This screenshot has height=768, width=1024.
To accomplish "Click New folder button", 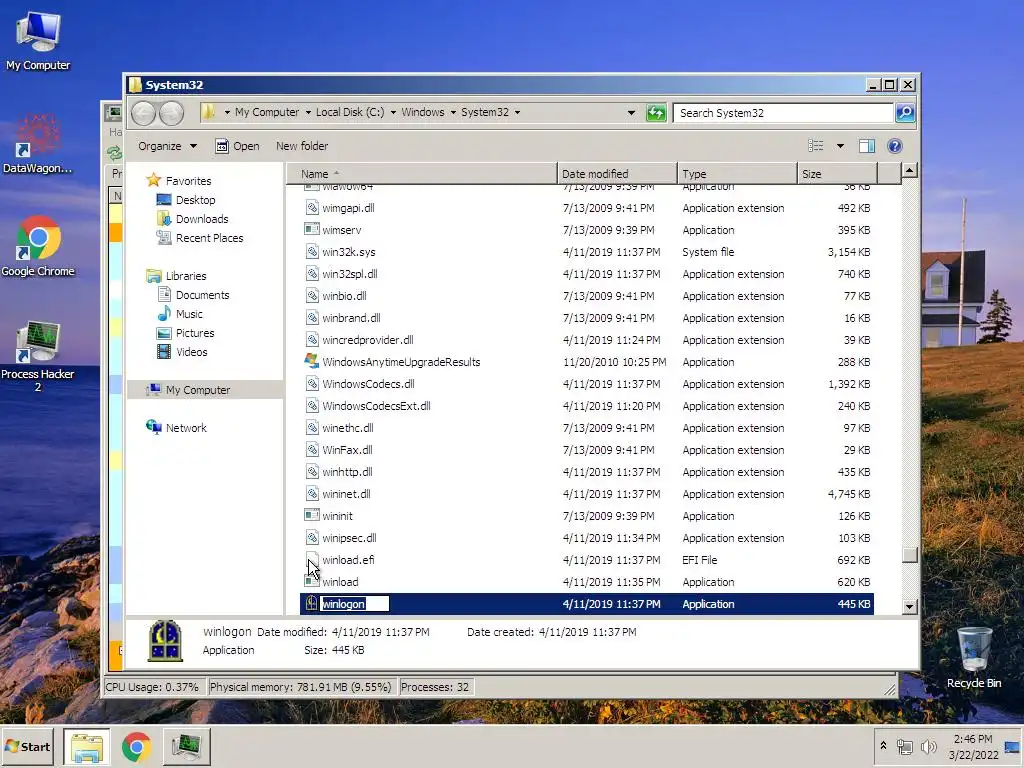I will (x=302, y=146).
